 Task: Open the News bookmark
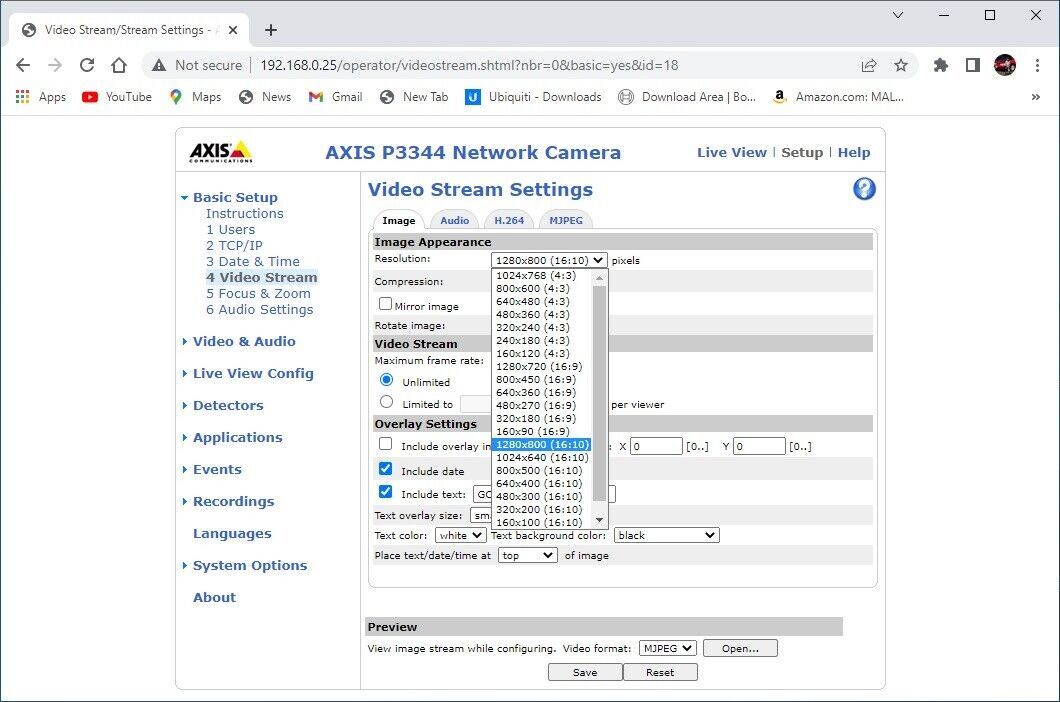pyautogui.click(x=265, y=97)
